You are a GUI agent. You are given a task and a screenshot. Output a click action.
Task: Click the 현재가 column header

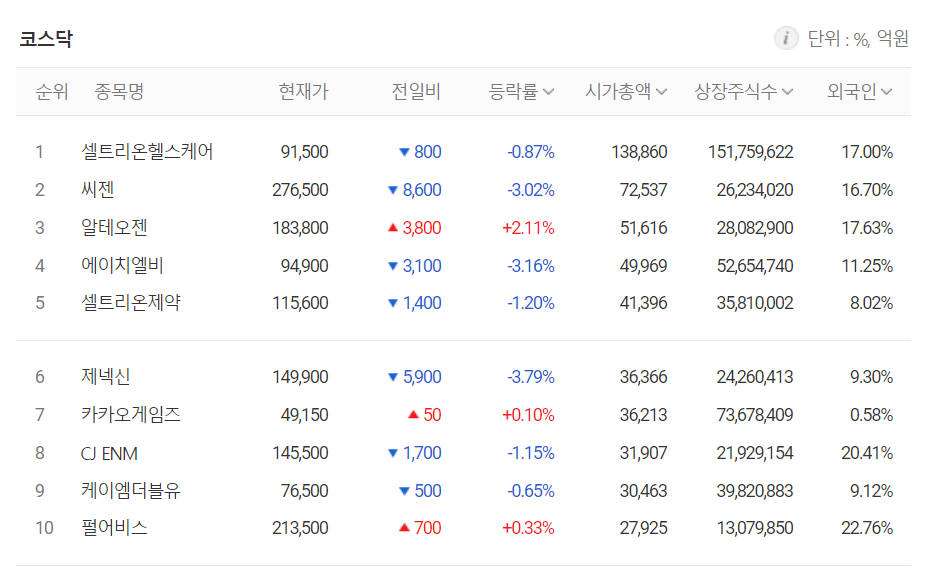(303, 92)
